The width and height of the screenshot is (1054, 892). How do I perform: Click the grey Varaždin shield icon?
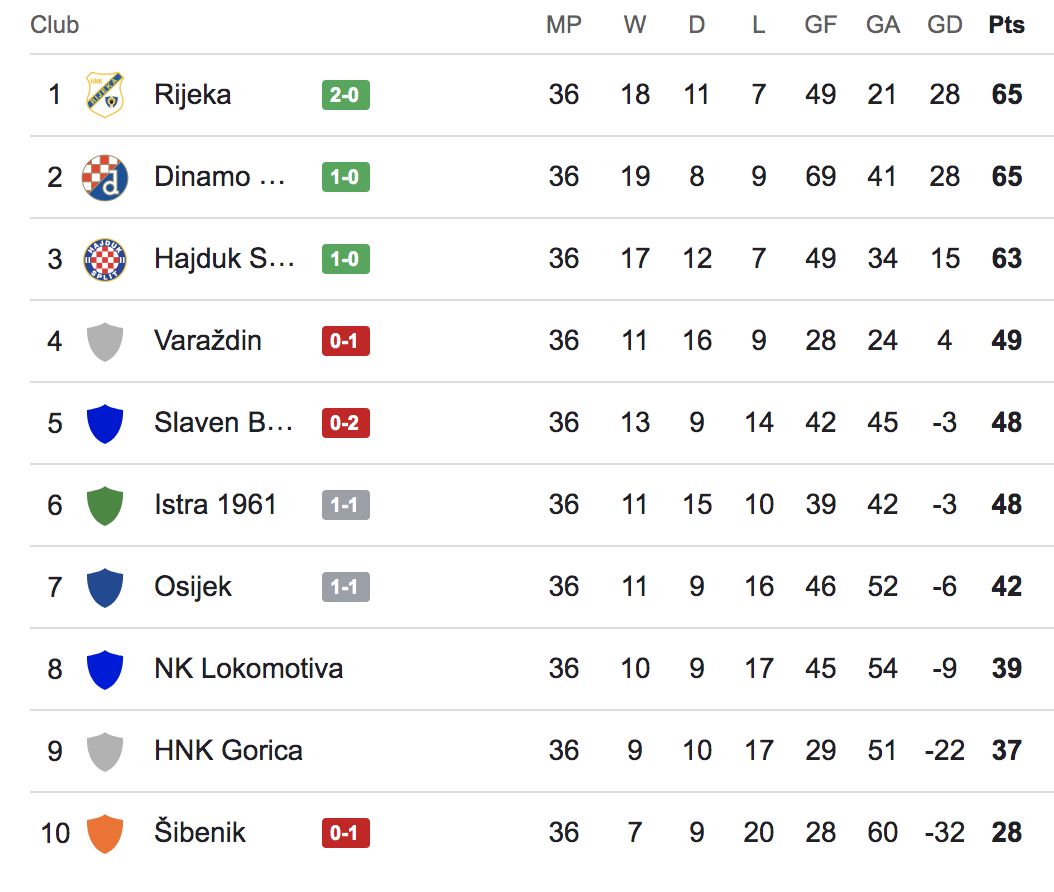pyautogui.click(x=105, y=341)
